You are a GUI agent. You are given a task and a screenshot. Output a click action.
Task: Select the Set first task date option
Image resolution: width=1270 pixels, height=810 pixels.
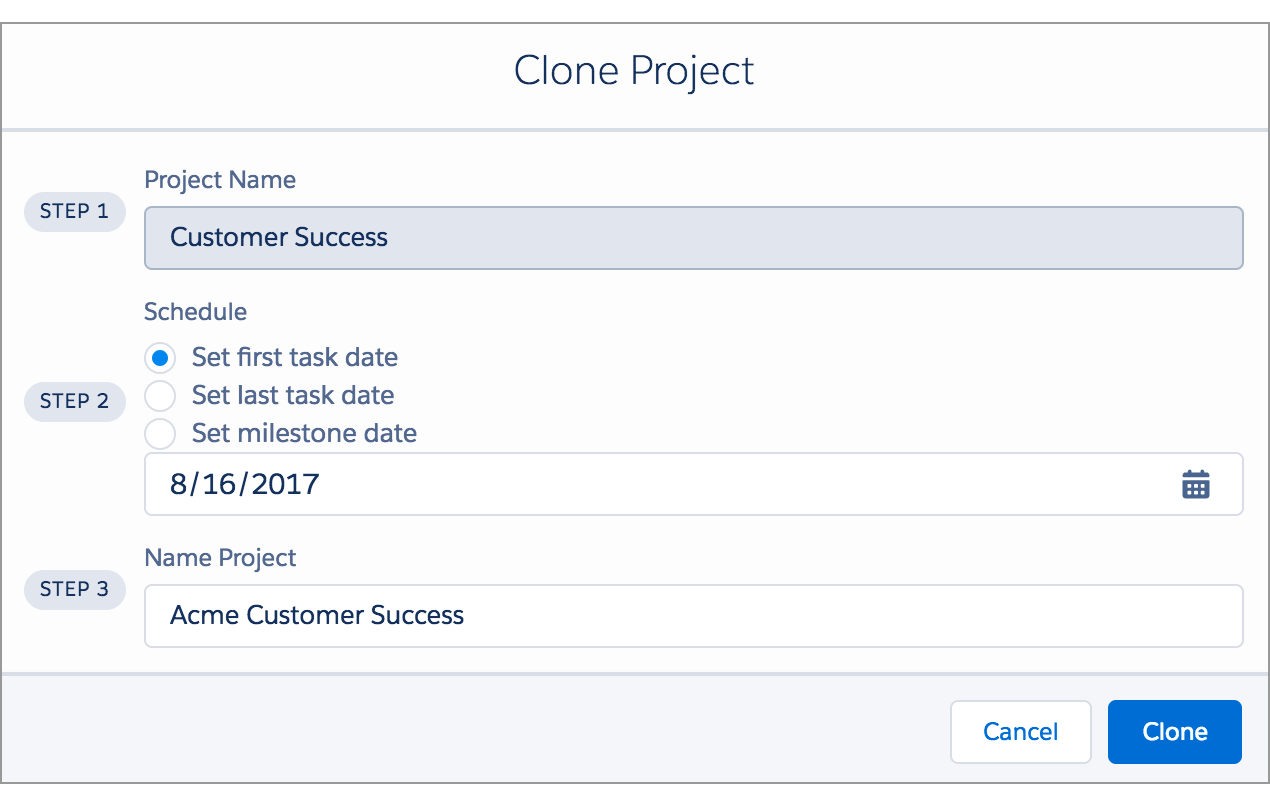point(160,357)
